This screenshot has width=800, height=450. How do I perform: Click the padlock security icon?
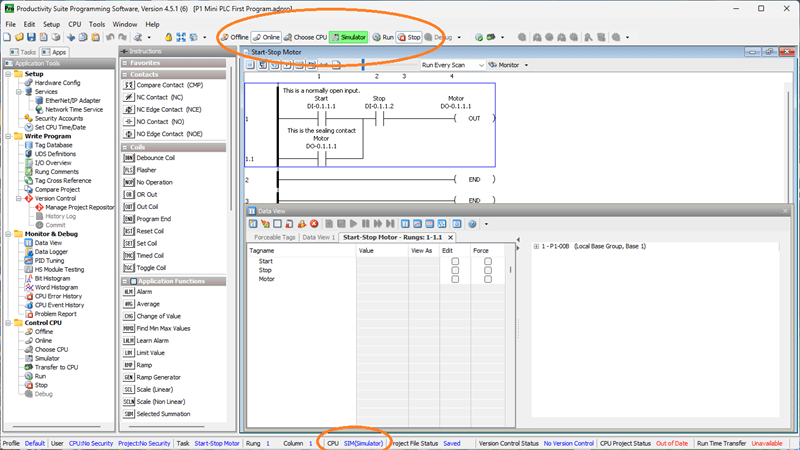168,37
